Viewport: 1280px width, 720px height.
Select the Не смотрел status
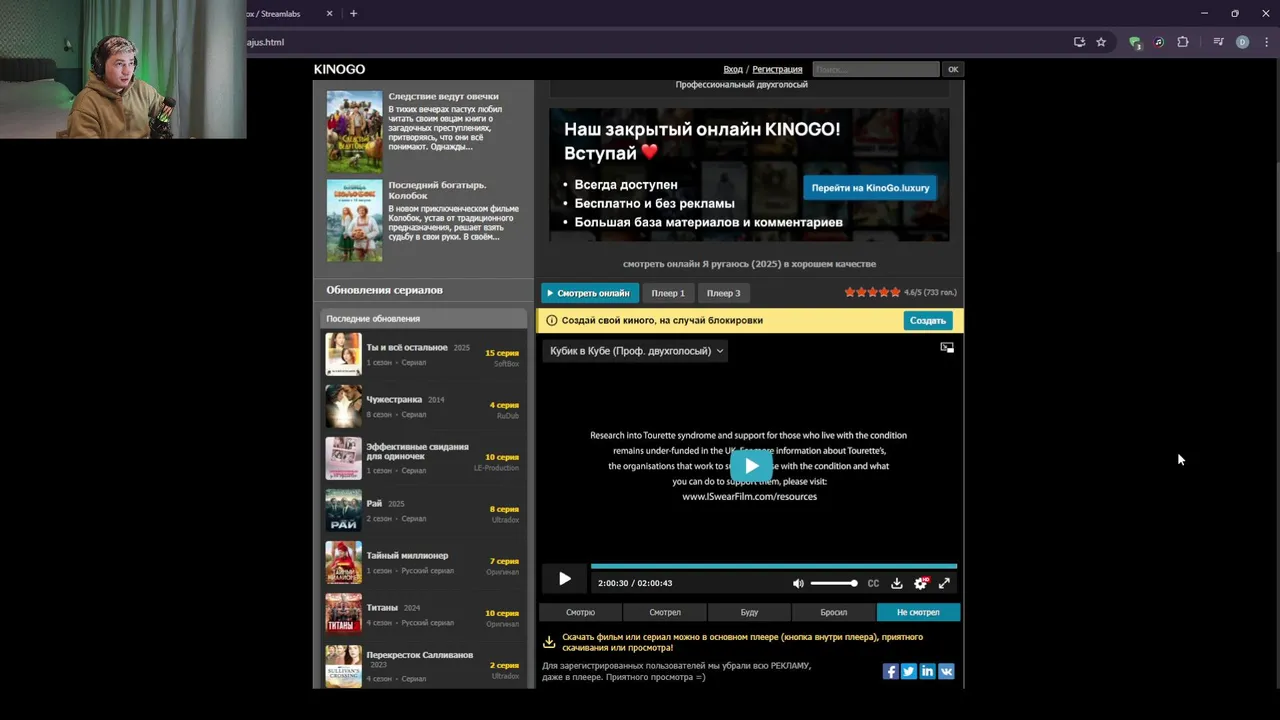pos(918,612)
